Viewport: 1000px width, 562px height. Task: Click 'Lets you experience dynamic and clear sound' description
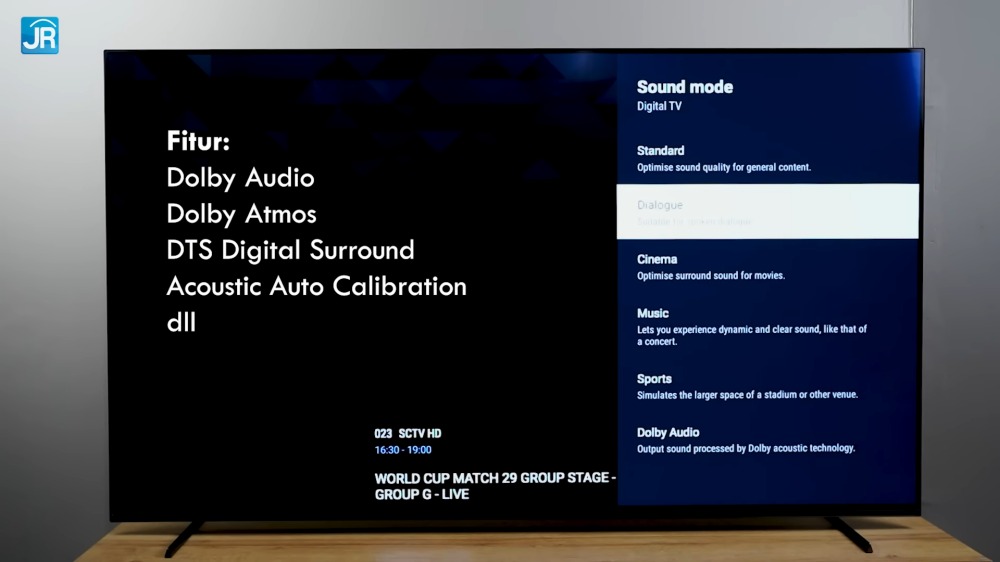752,335
